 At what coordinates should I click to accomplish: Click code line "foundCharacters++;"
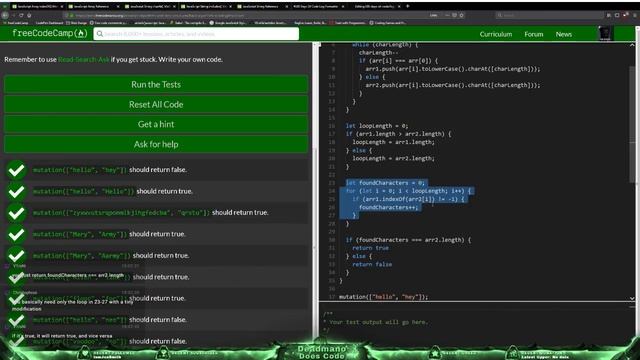point(389,207)
